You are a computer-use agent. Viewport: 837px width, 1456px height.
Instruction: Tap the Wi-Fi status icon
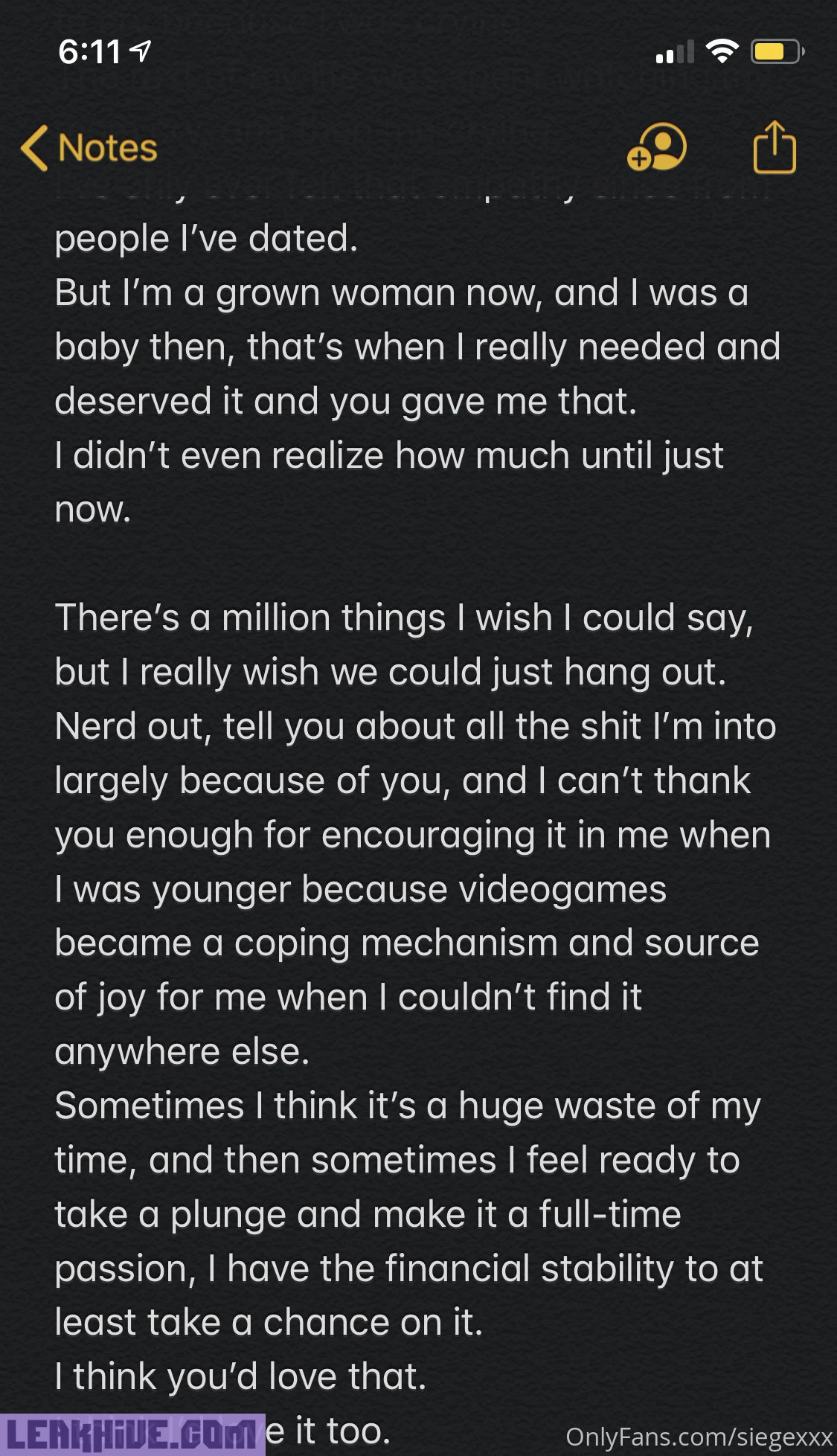tap(721, 52)
